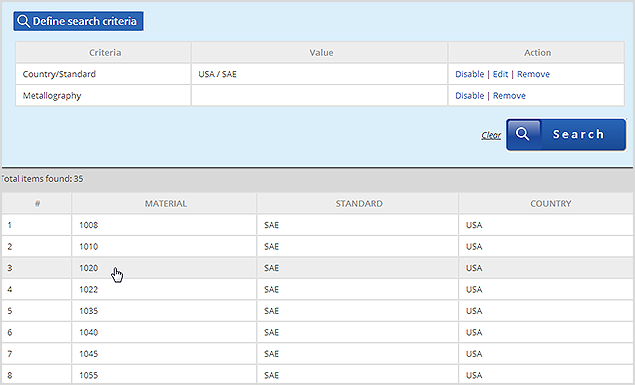
Task: Click USA country in the 1045 row
Action: click(474, 353)
